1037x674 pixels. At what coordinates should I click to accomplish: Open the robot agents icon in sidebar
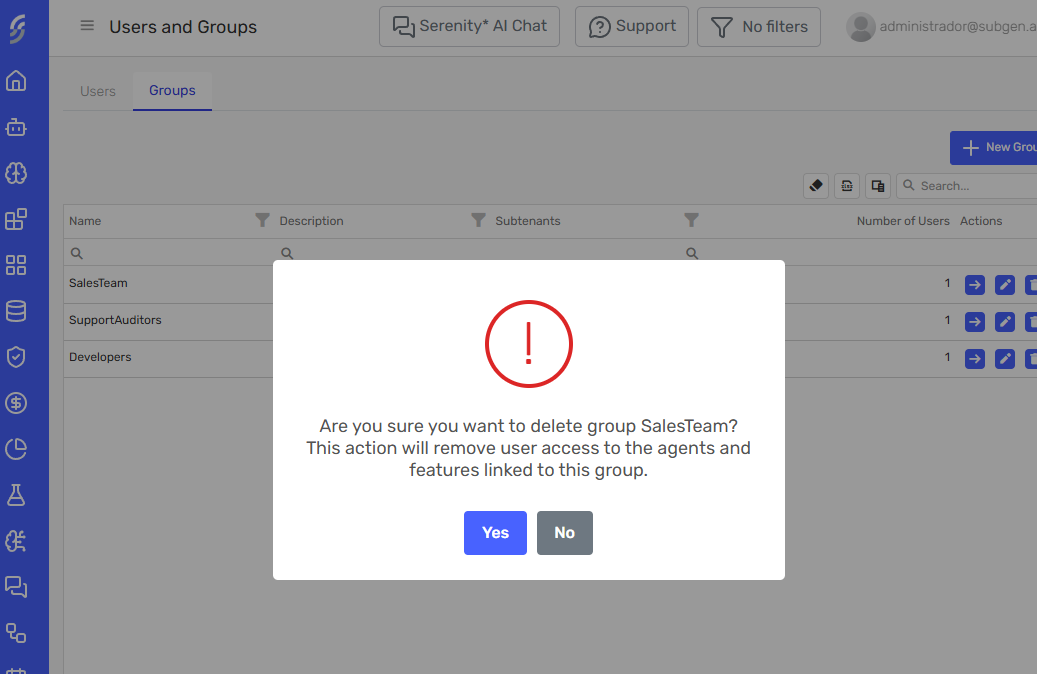pyautogui.click(x=16, y=128)
